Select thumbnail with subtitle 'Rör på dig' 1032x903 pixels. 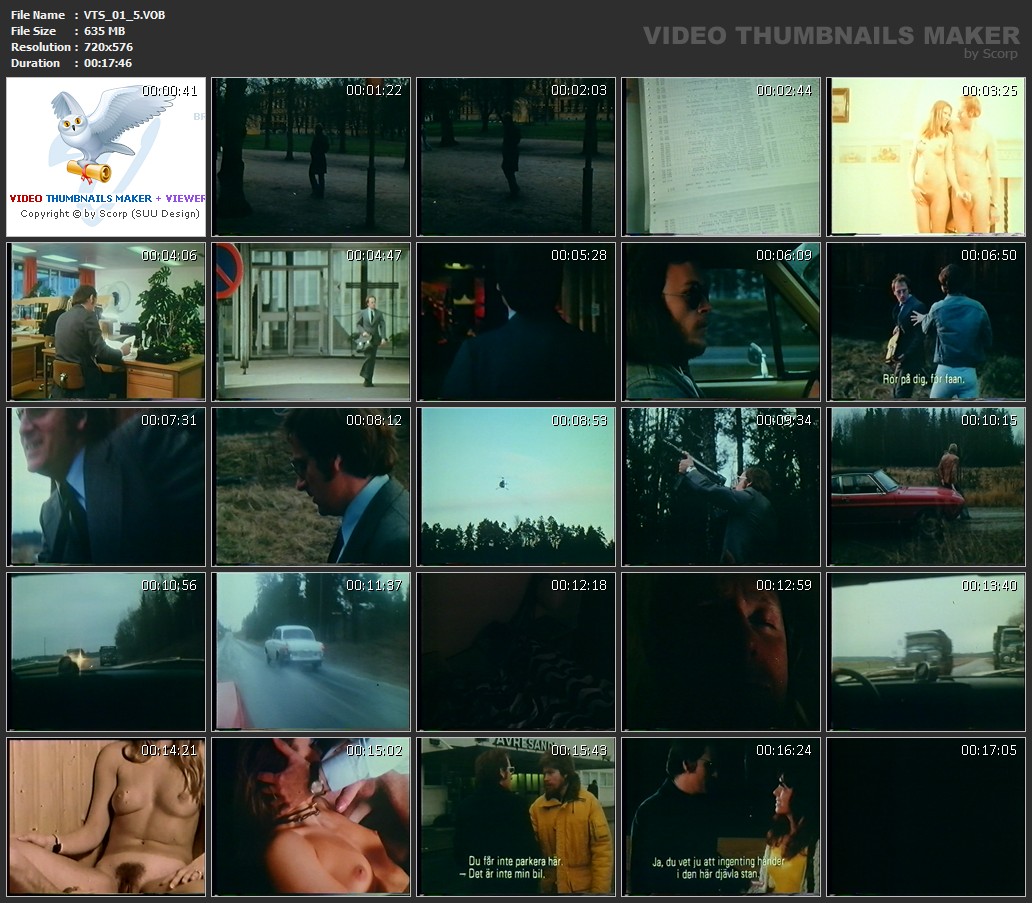click(x=925, y=321)
